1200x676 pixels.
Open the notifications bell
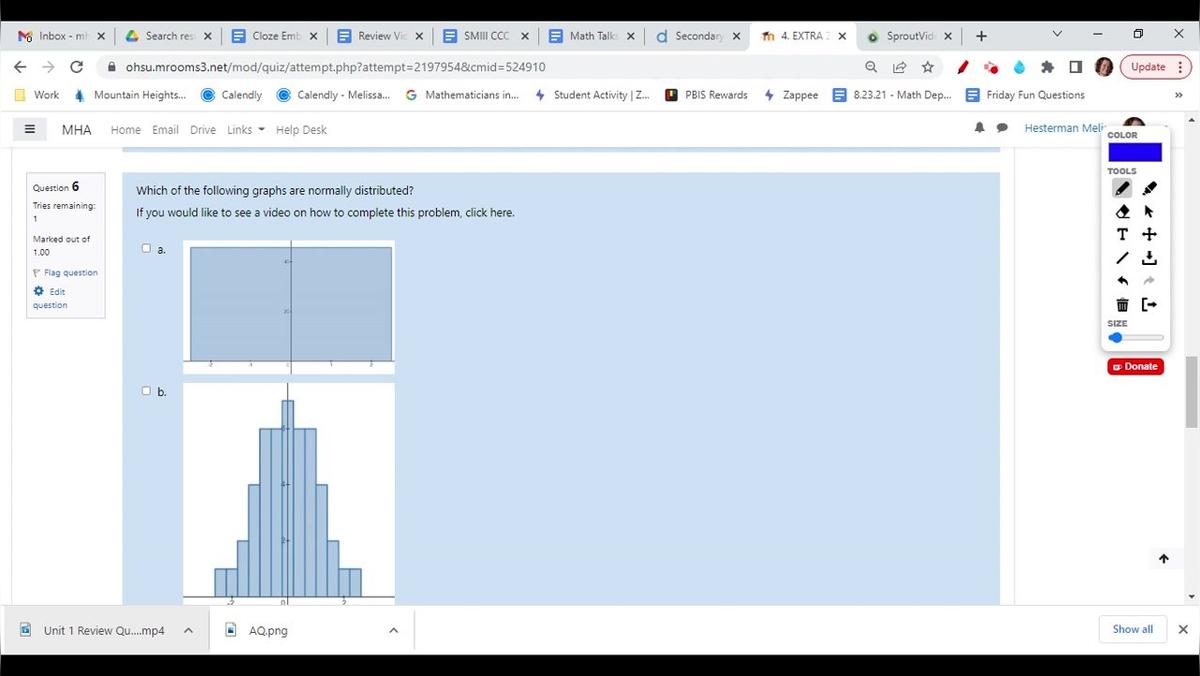coord(982,128)
